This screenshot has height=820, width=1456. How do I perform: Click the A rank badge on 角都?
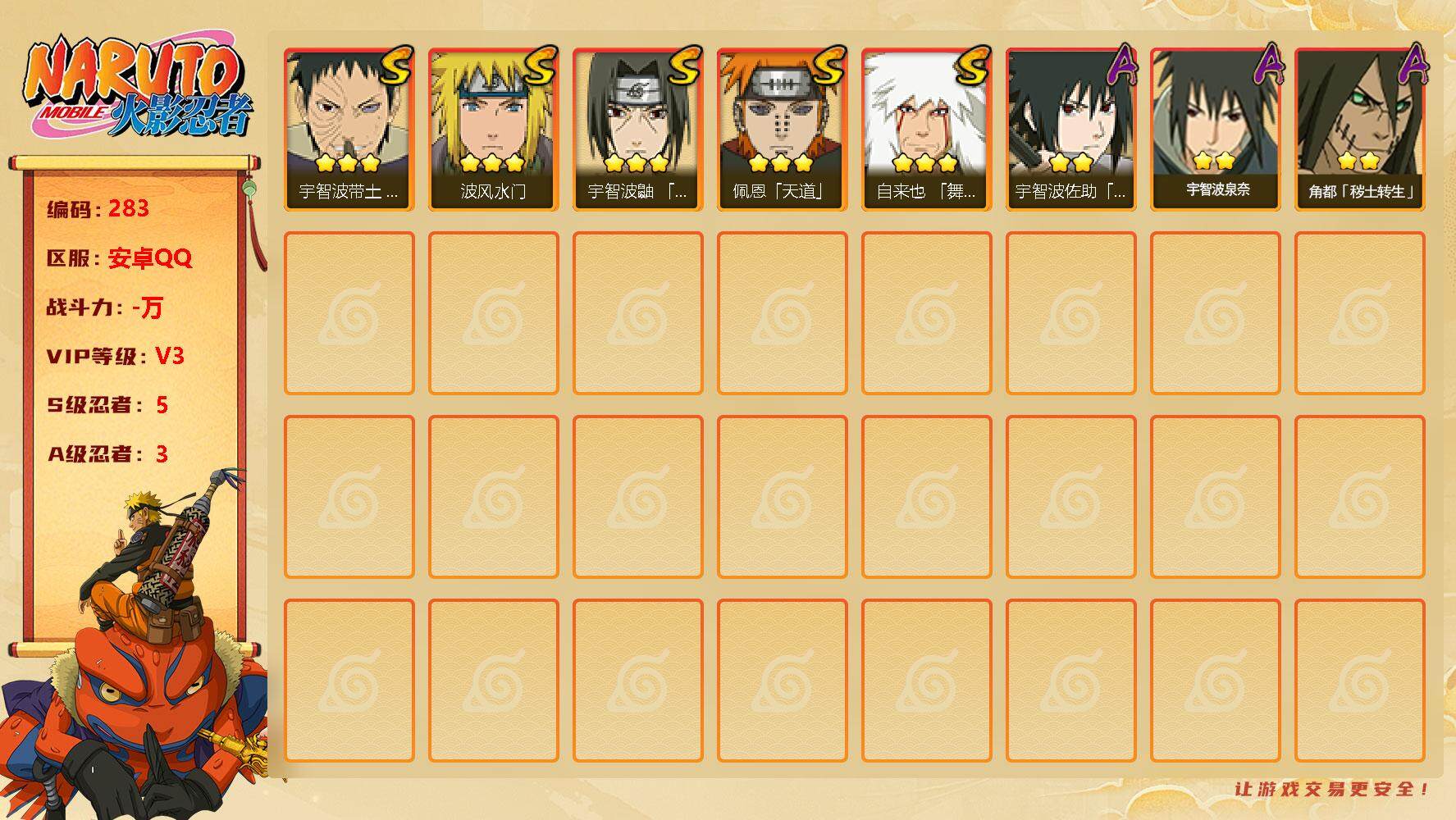click(x=1413, y=64)
